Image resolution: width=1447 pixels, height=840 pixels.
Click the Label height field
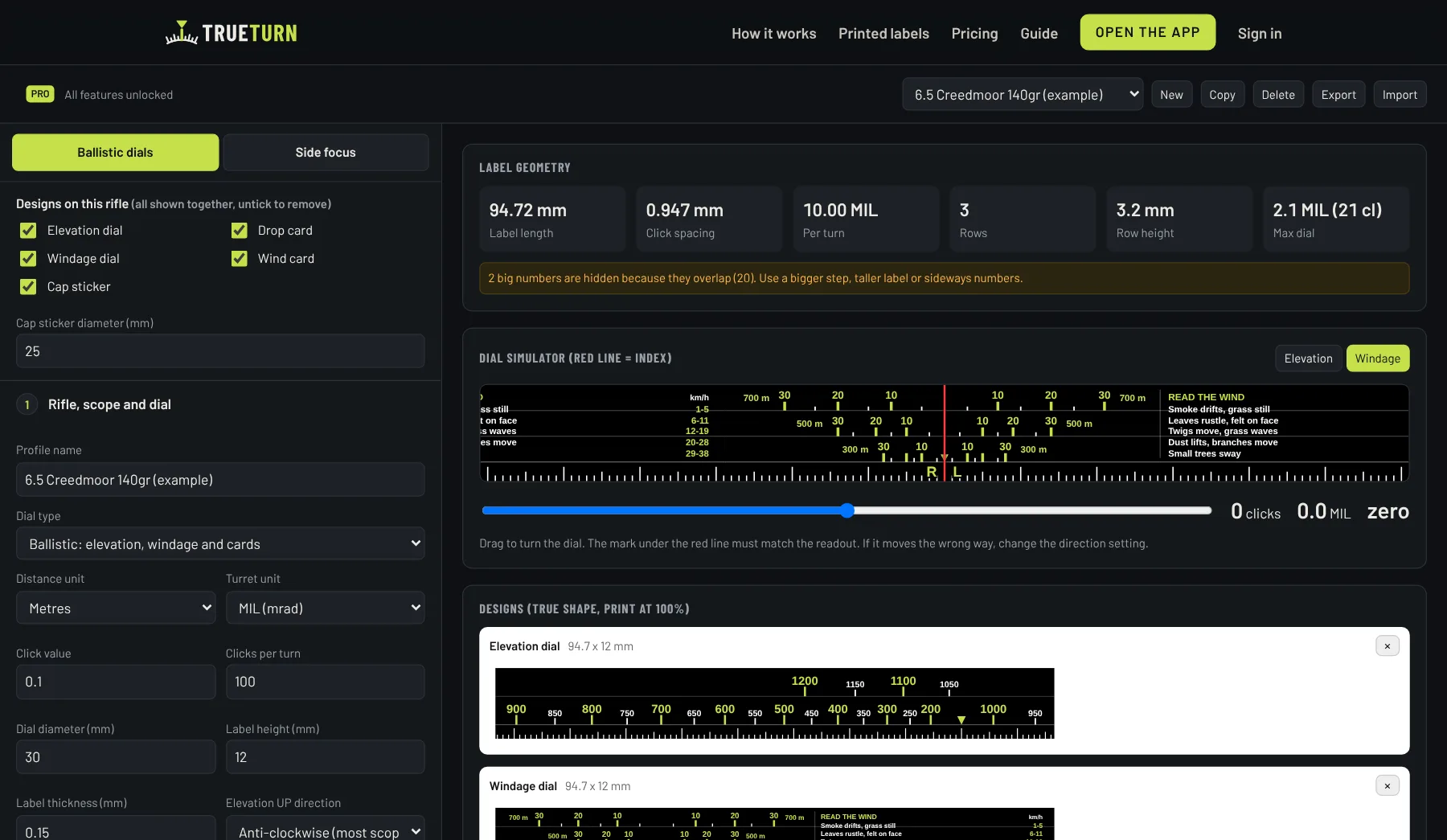pos(326,756)
